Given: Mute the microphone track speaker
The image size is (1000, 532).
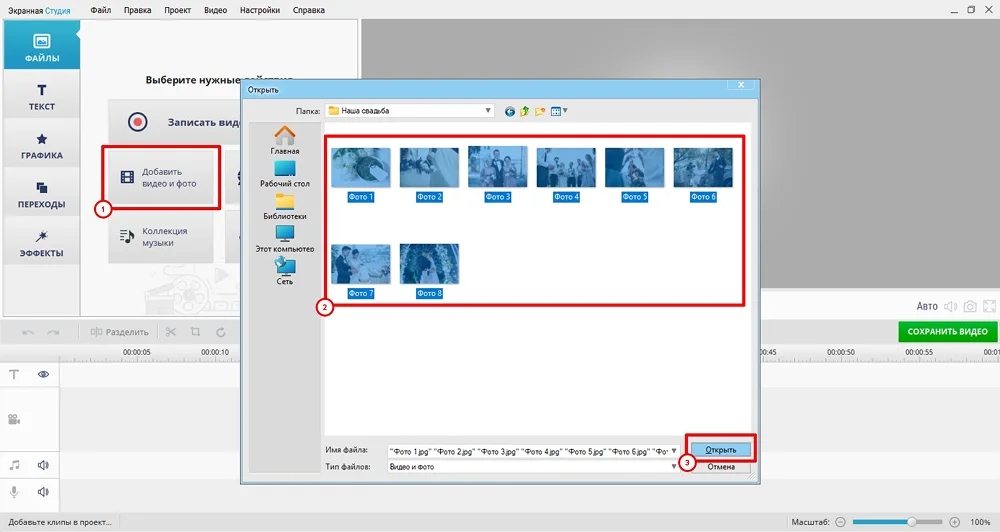Looking at the screenshot, I should 44,491.
